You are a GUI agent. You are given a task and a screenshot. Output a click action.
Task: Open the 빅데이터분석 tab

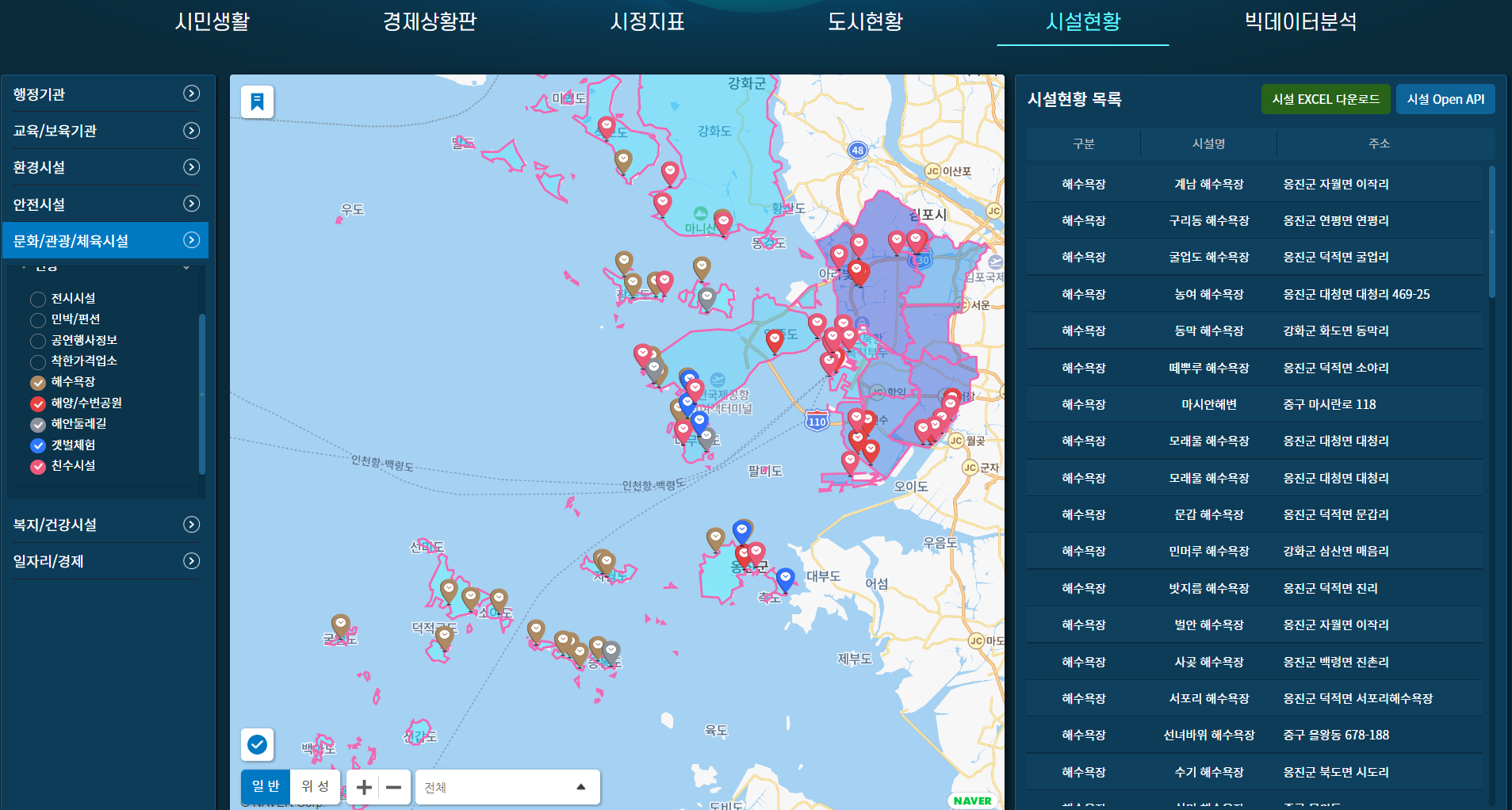click(x=1300, y=21)
